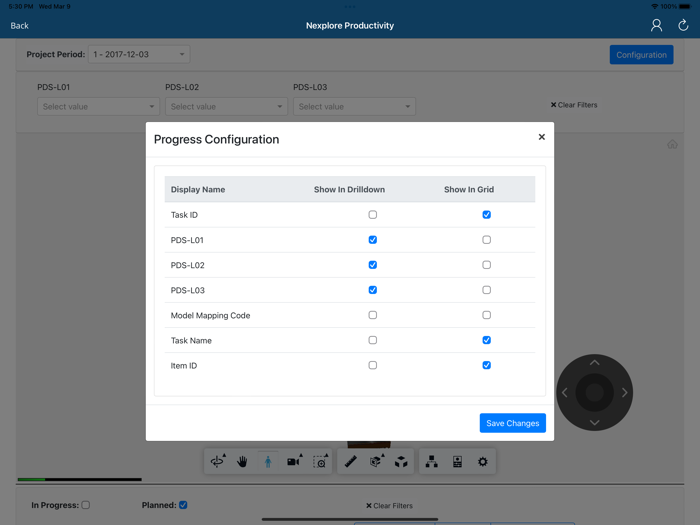This screenshot has width=700, height=525.
Task: Activate the pan hand tool
Action: (x=242, y=461)
